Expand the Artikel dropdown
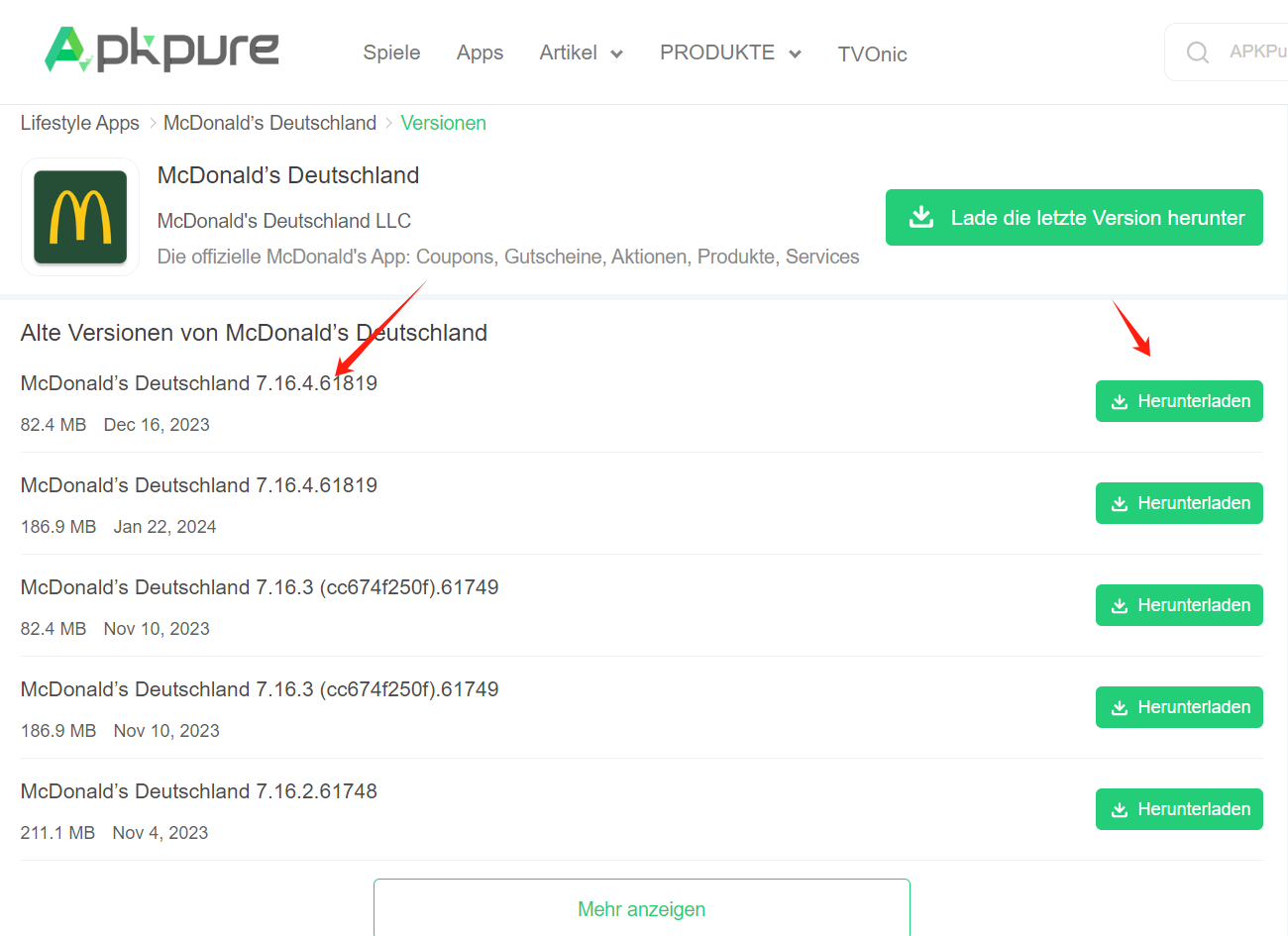Viewport: 1288px width, 936px height. [x=582, y=52]
